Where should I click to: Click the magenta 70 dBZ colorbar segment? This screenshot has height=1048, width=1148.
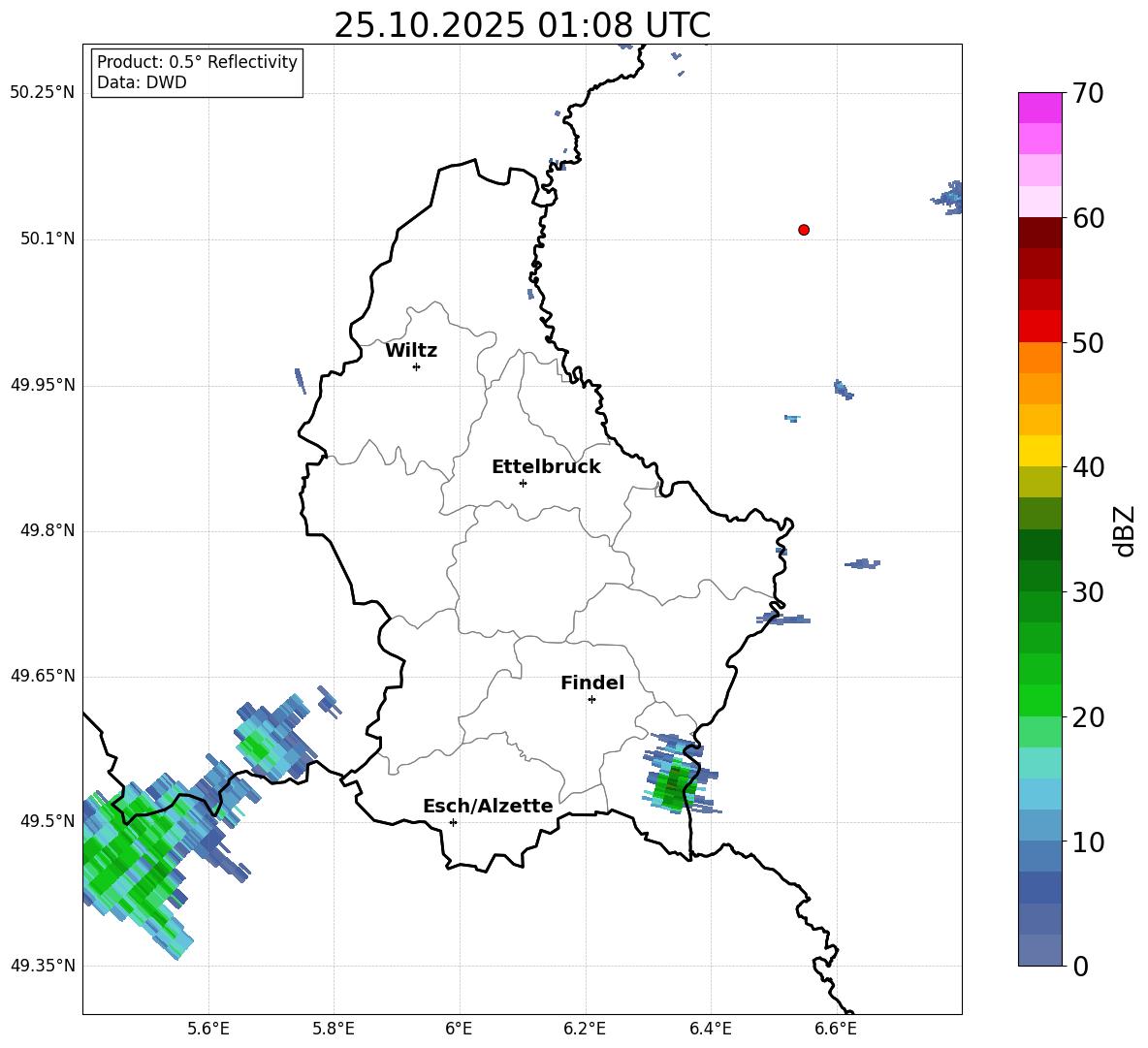[x=1039, y=108]
